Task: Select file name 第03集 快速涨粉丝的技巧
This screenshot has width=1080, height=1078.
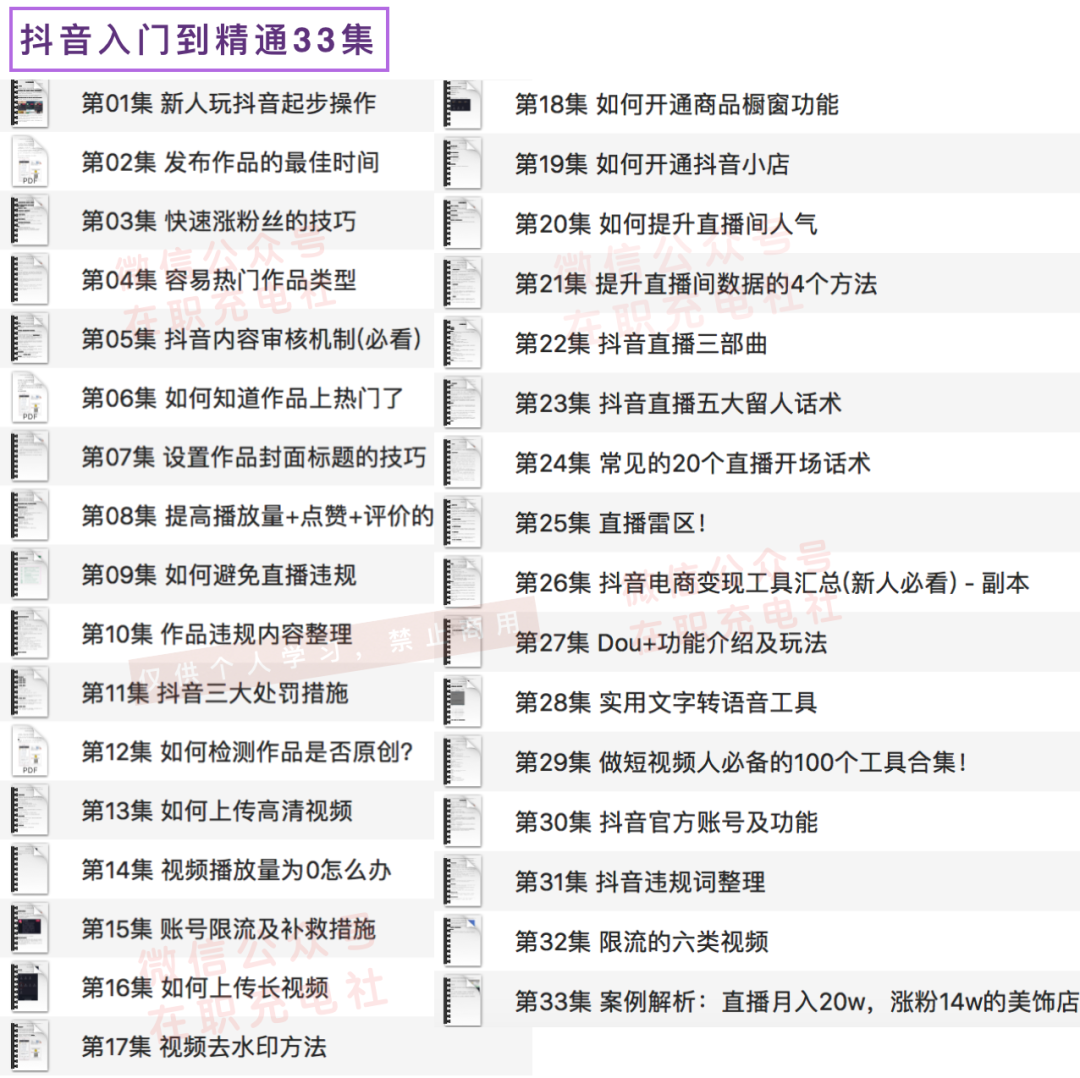Action: 219,221
